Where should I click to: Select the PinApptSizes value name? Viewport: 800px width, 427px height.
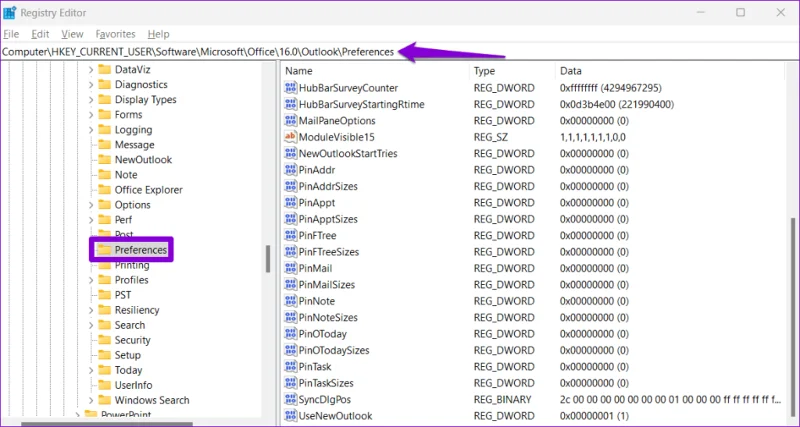[x=328, y=219]
